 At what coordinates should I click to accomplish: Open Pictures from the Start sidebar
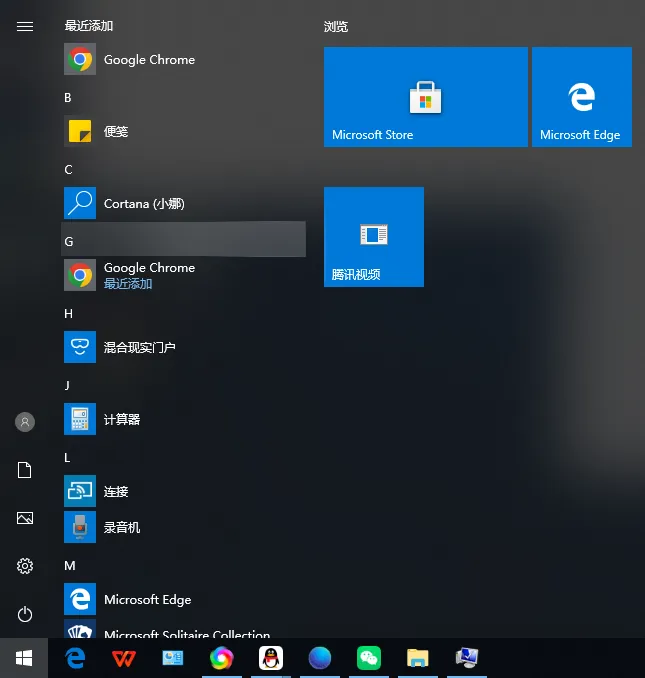tap(25, 518)
